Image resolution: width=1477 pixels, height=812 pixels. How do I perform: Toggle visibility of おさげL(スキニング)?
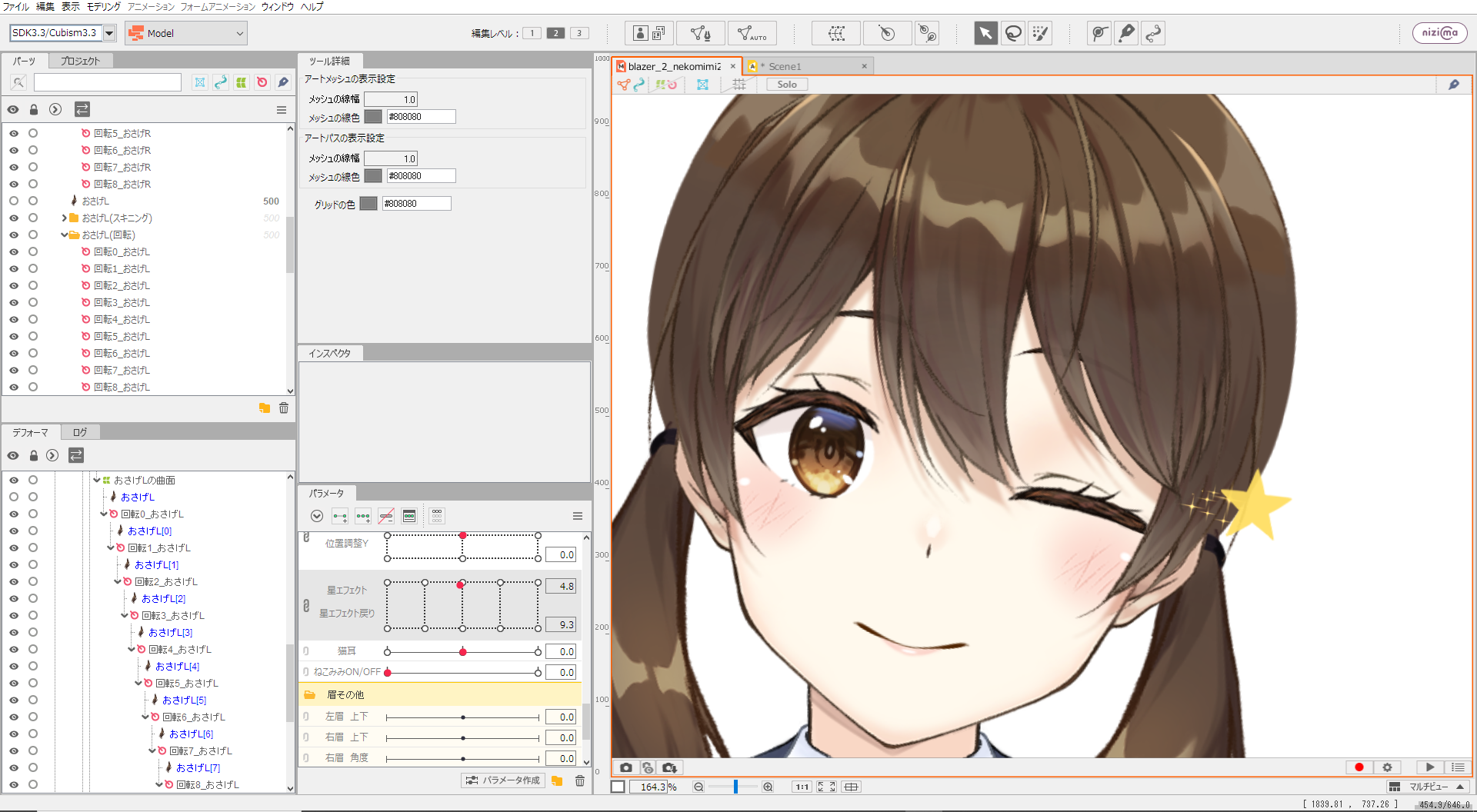(x=14, y=218)
